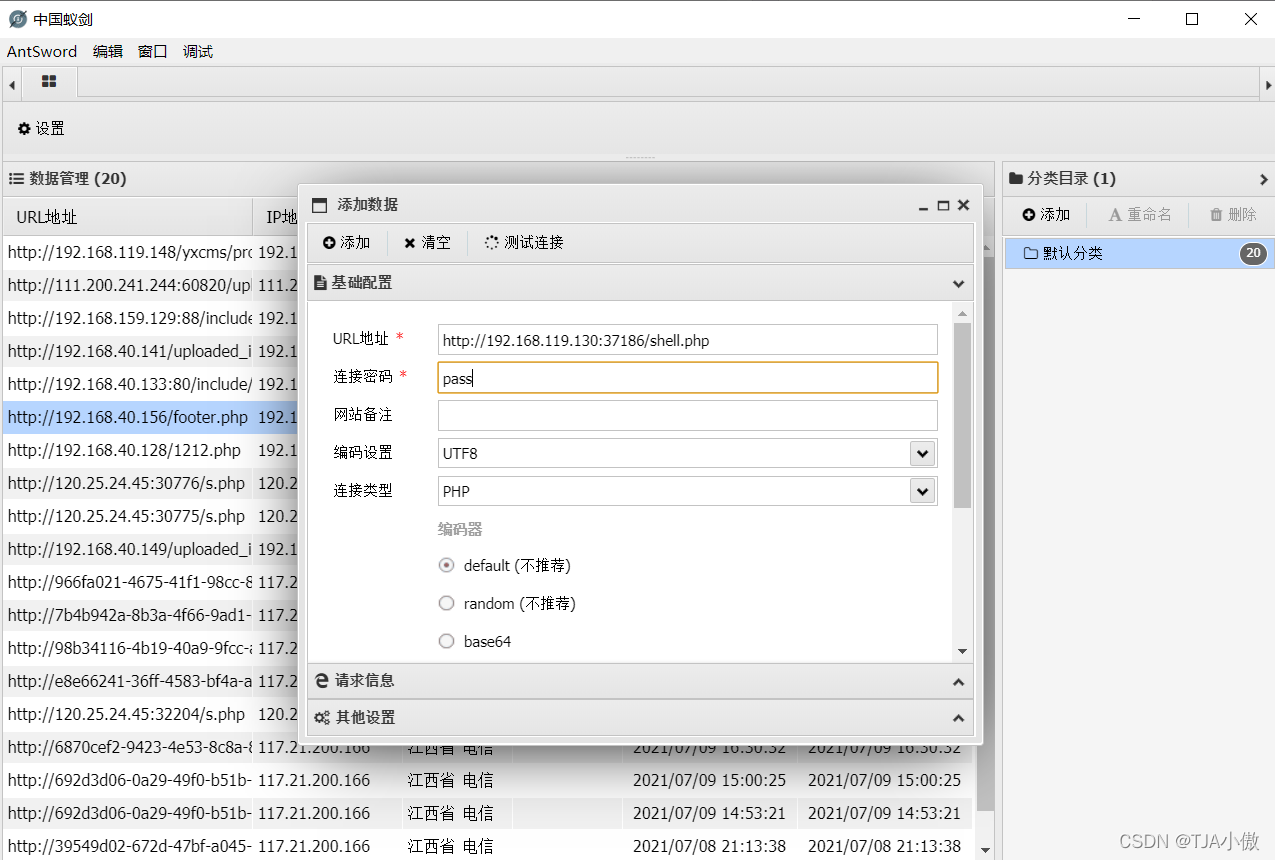This screenshot has height=860, width=1275.
Task: Minimize the 添加数据 dialog
Action: click(924, 206)
